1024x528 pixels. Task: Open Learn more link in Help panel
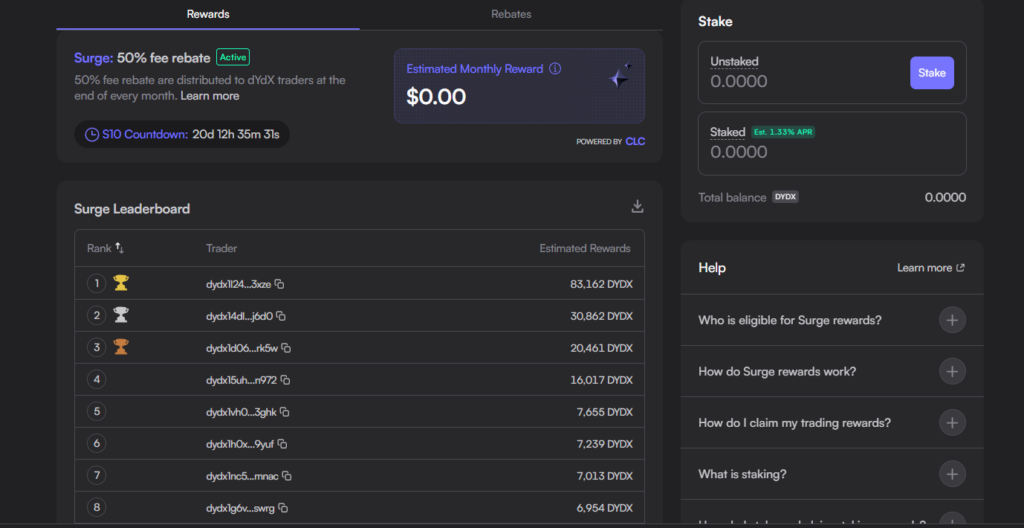(930, 268)
